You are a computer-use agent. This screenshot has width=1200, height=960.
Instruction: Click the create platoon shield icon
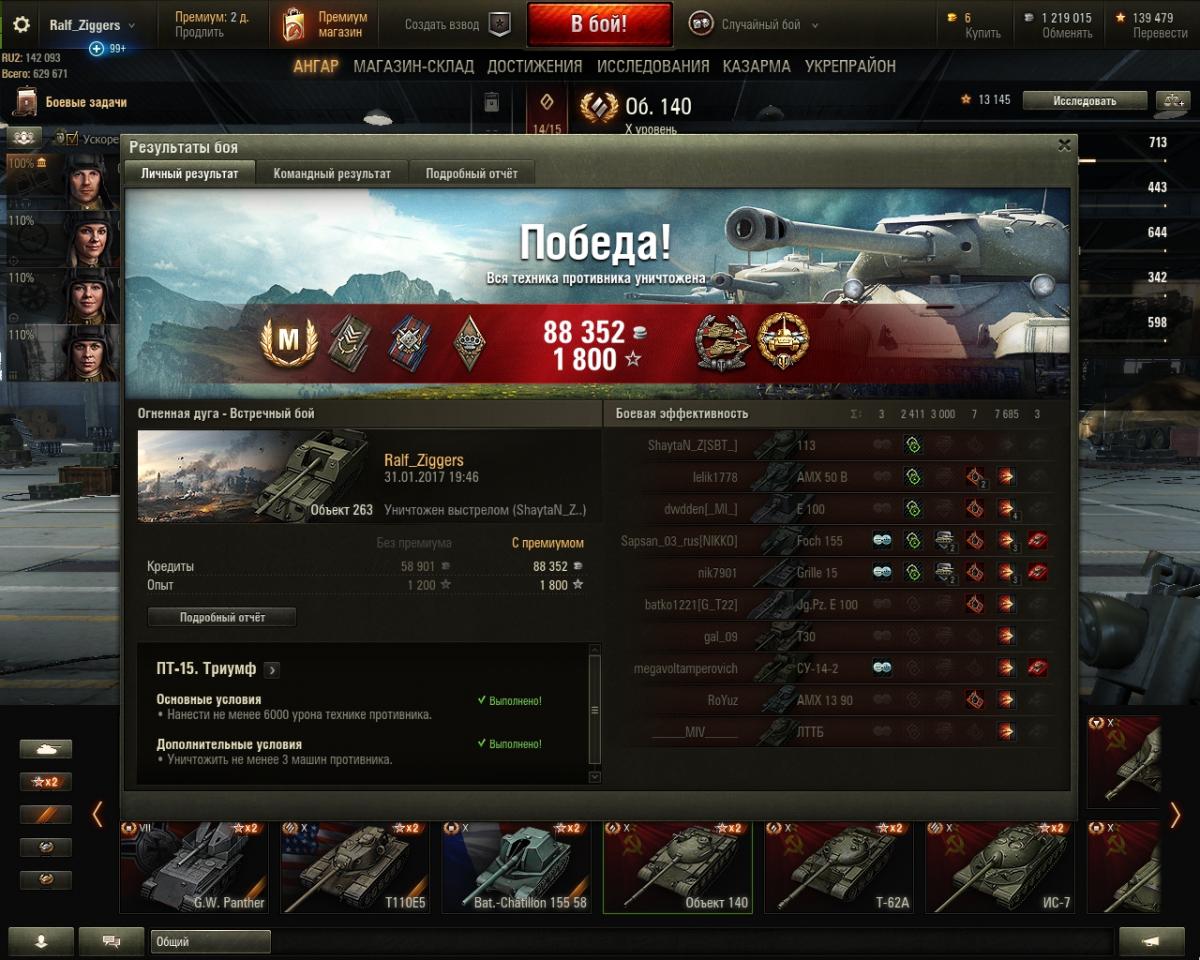pyautogui.click(x=499, y=25)
